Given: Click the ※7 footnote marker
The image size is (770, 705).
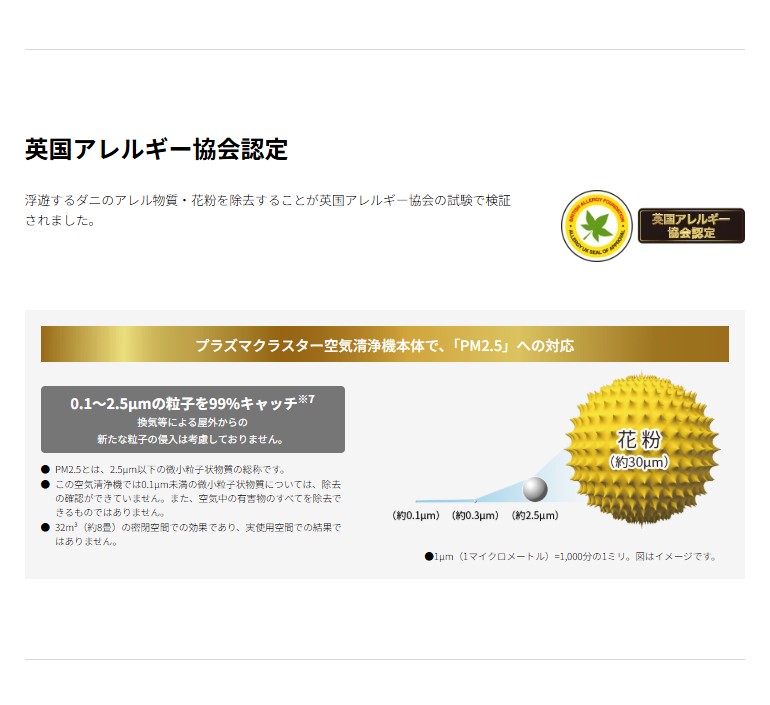Looking at the screenshot, I should point(306,399).
